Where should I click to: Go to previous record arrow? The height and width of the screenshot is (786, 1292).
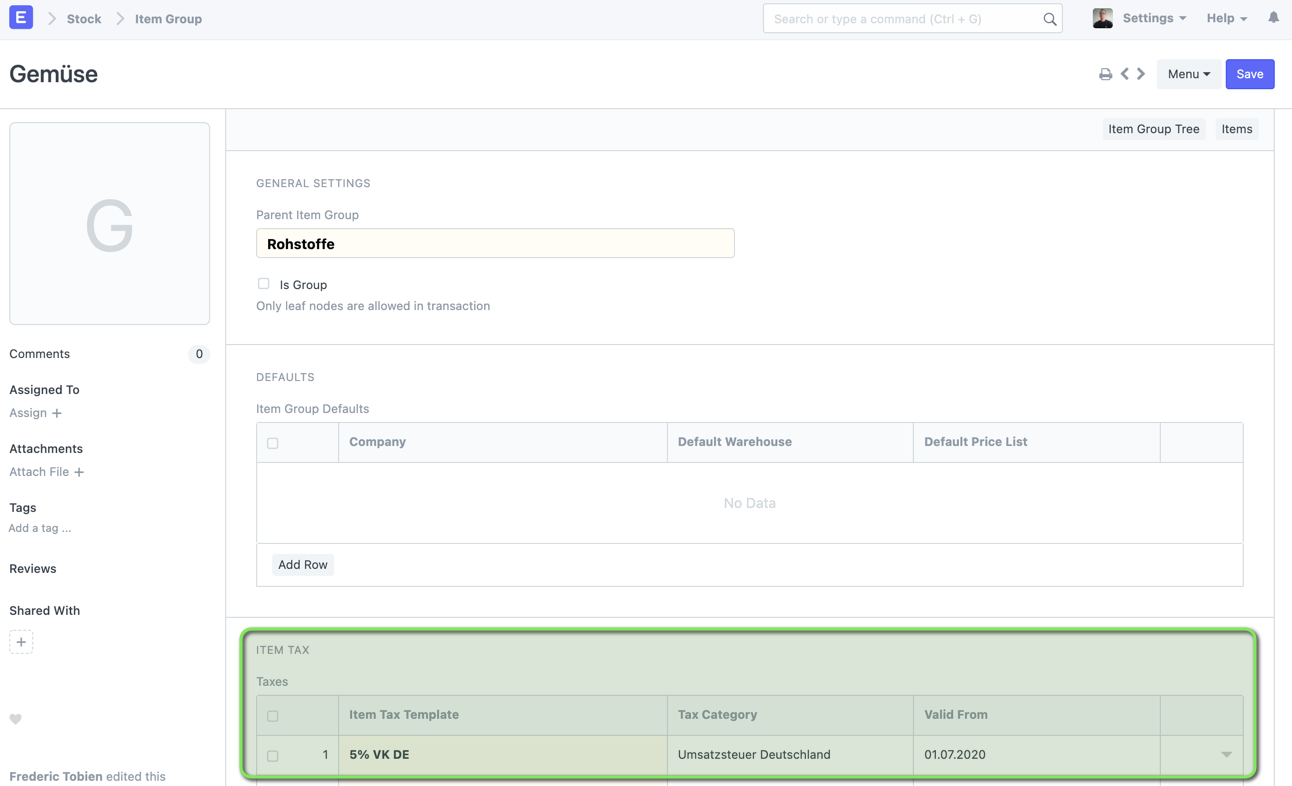[x=1125, y=74]
